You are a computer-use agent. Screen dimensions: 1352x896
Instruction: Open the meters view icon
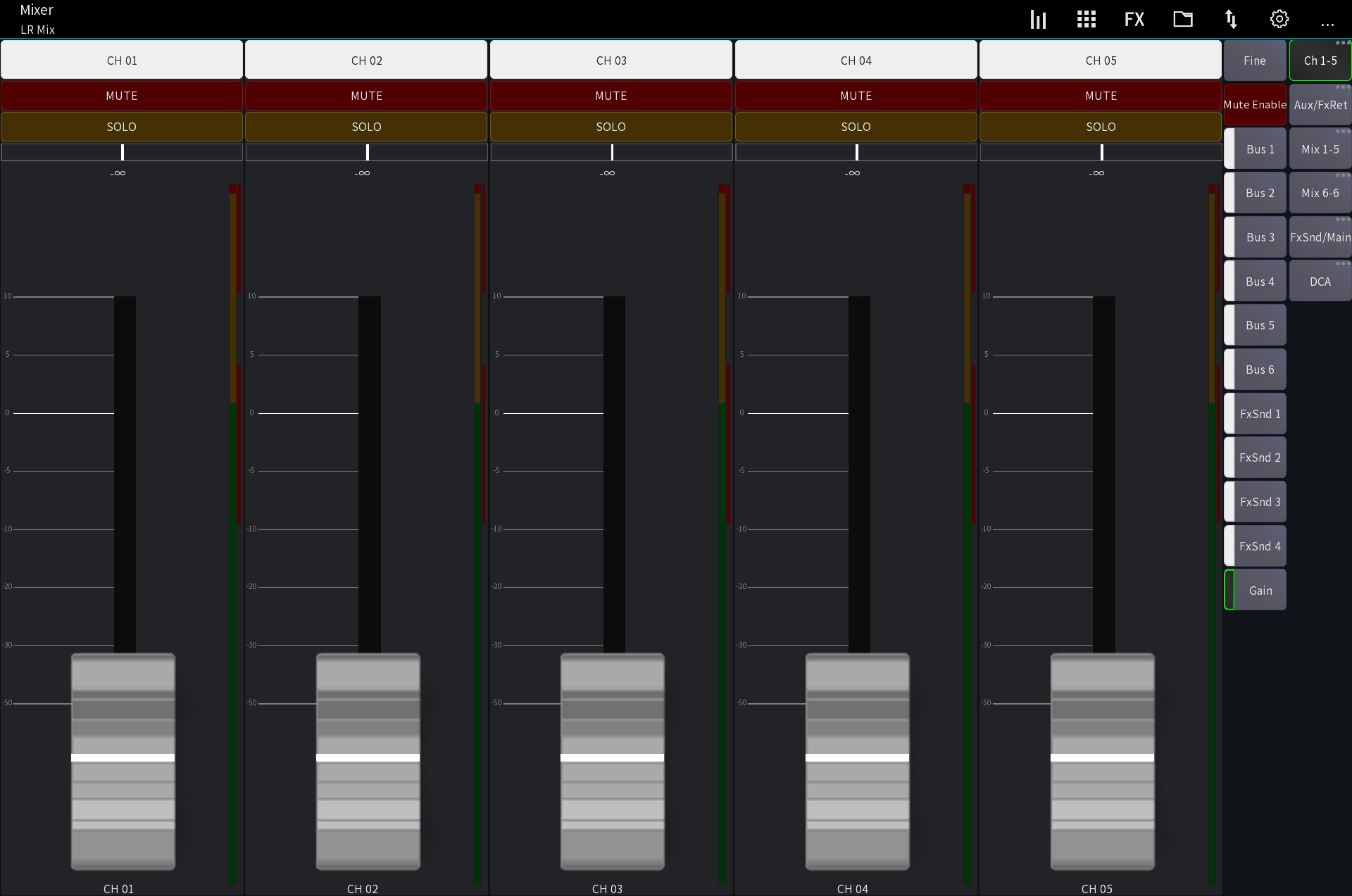coord(1038,19)
